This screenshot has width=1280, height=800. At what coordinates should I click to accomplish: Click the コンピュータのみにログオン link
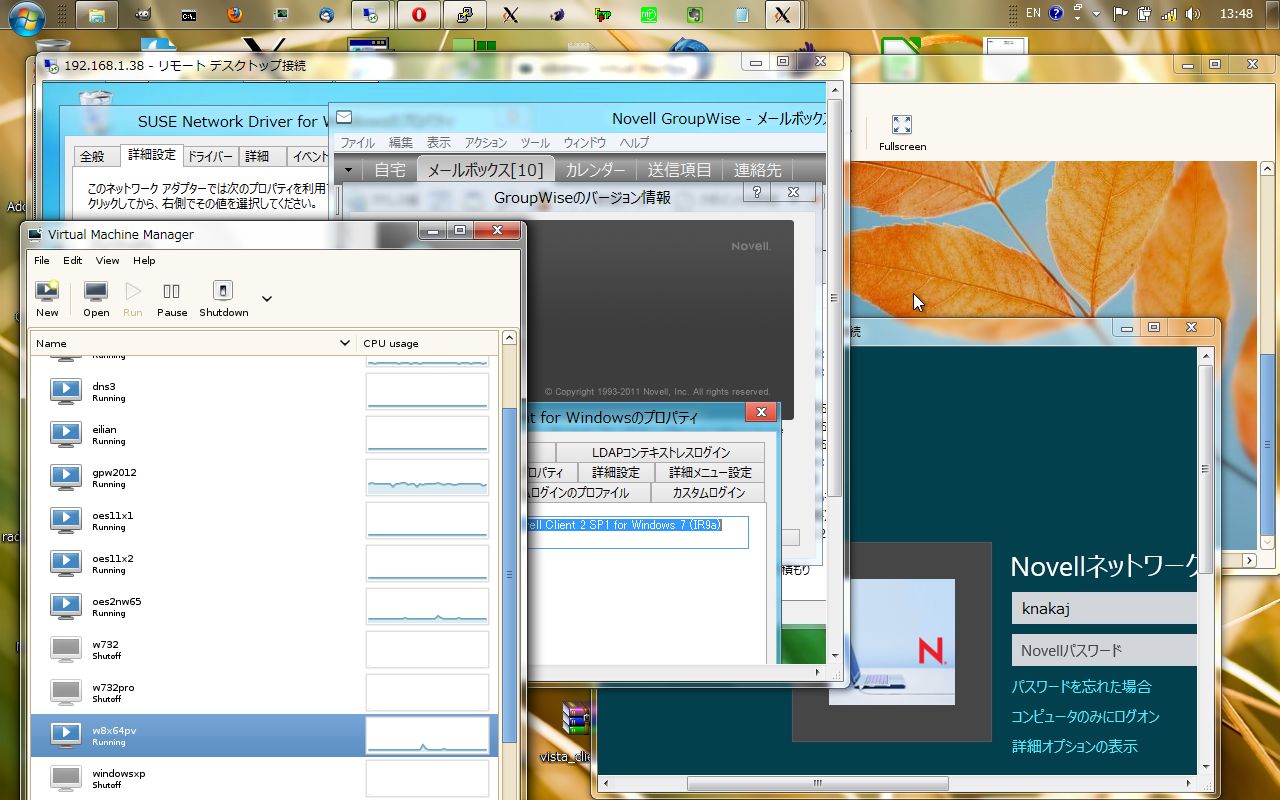point(1085,717)
